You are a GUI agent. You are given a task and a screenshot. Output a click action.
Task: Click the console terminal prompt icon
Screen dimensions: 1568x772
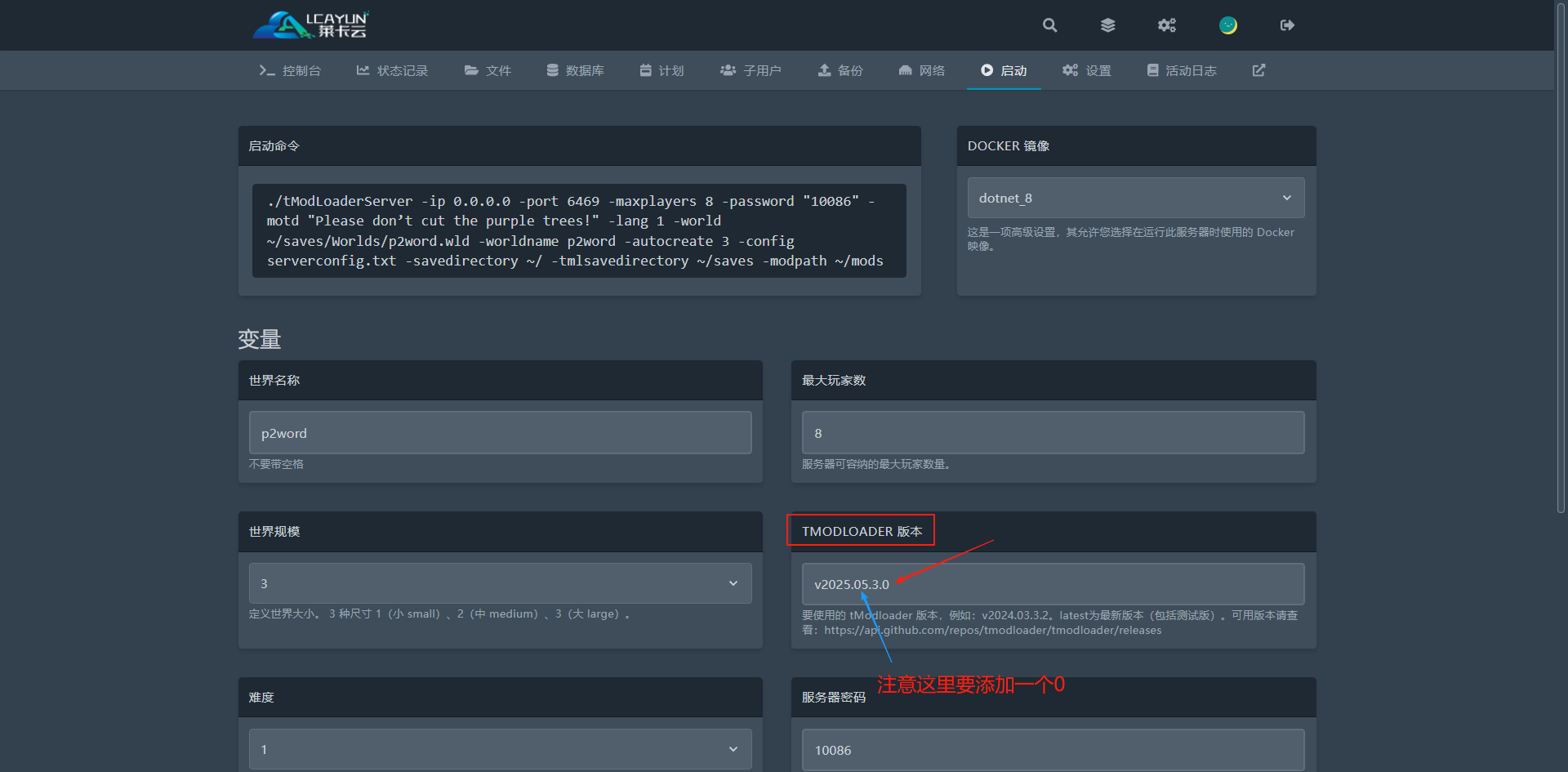tap(266, 70)
